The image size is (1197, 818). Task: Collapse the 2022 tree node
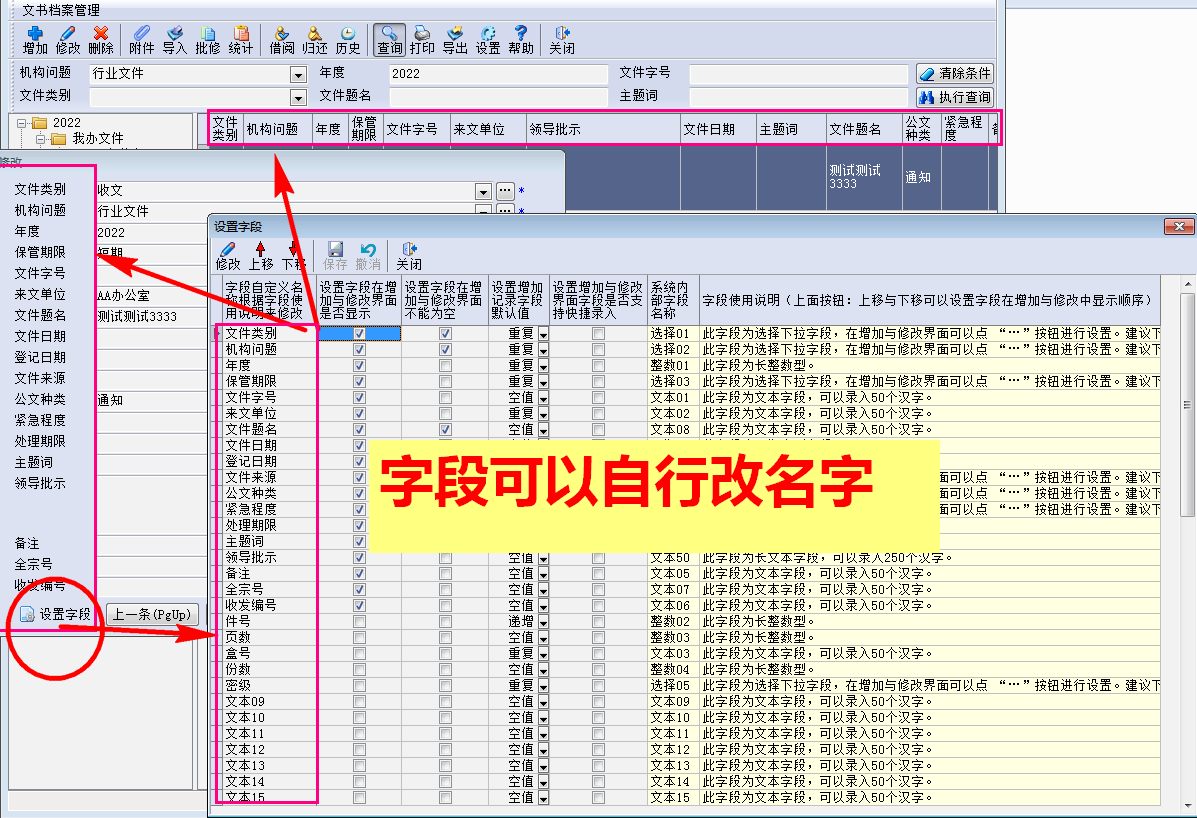coord(22,123)
